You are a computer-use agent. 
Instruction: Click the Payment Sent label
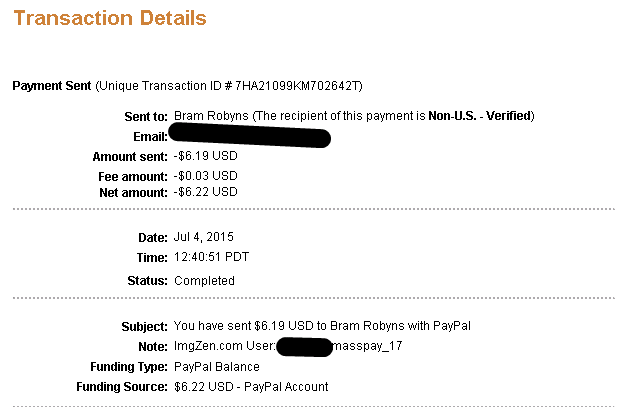(52, 86)
